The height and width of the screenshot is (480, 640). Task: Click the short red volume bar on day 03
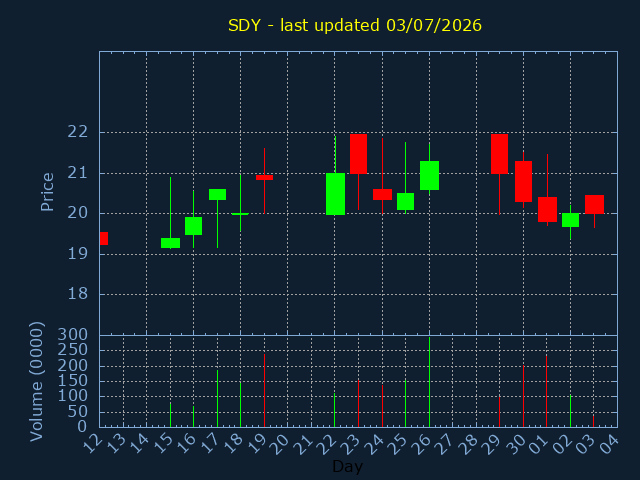tap(593, 421)
